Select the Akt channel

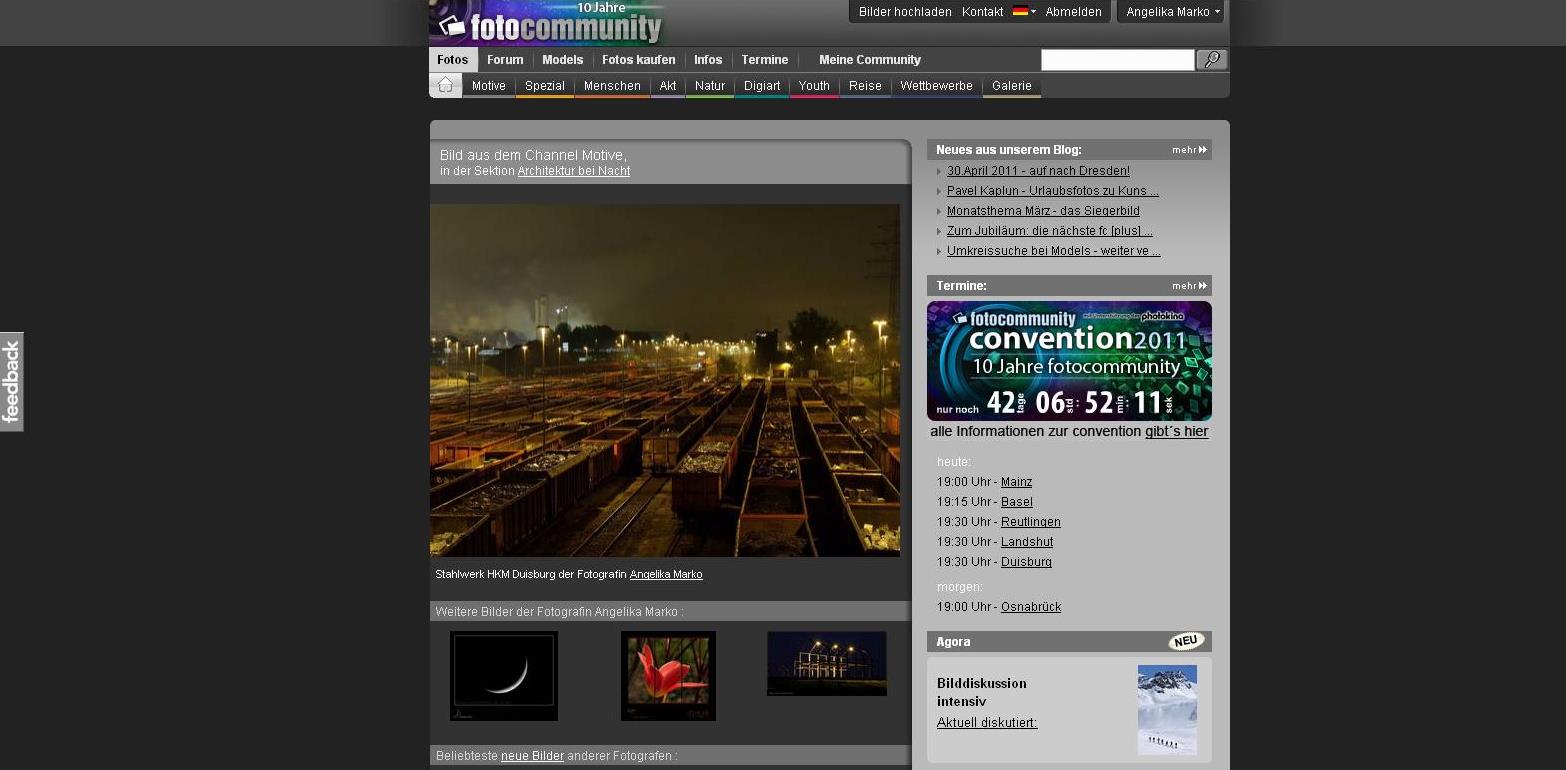pos(668,86)
